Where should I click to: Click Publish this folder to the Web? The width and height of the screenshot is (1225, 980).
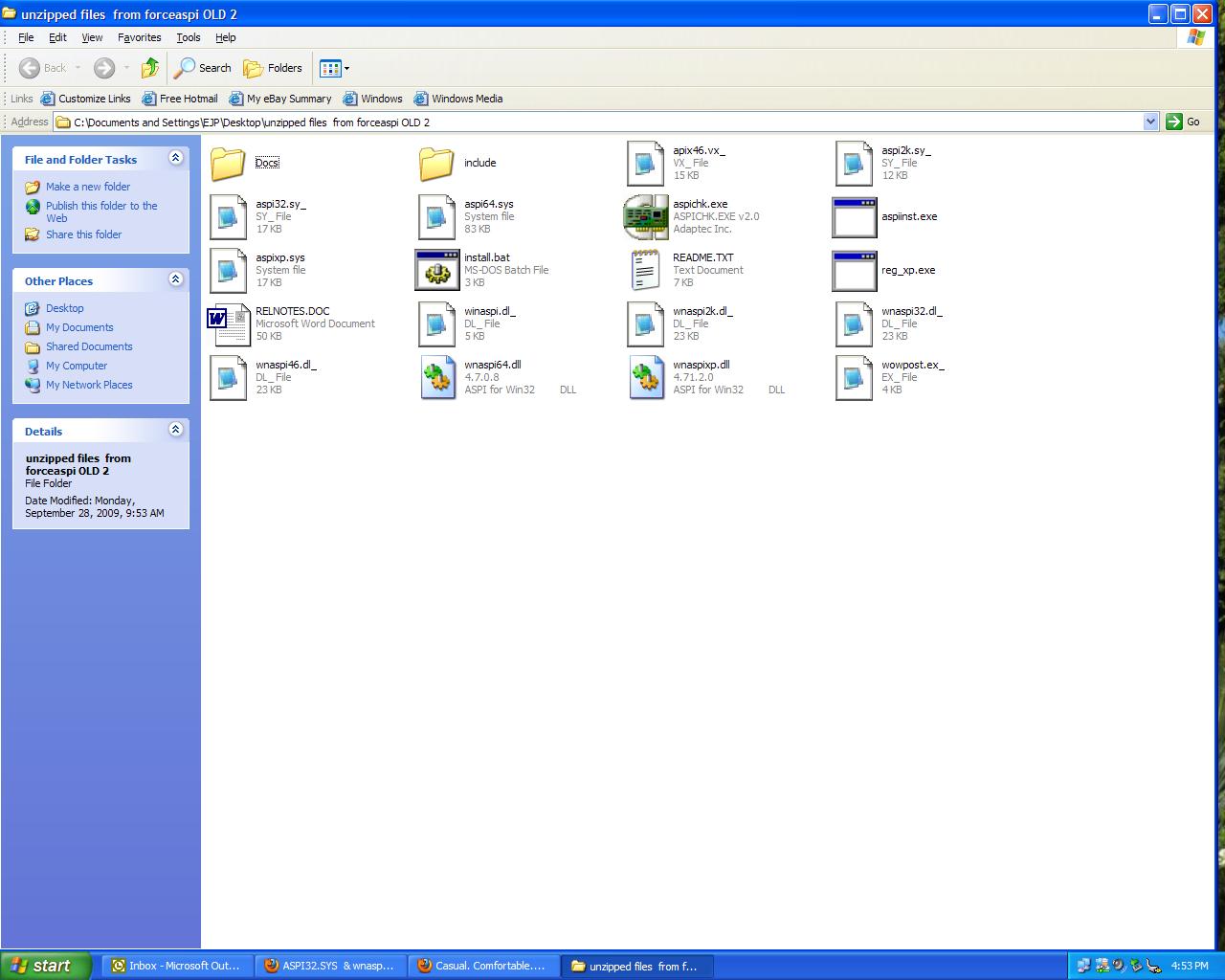[101, 212]
